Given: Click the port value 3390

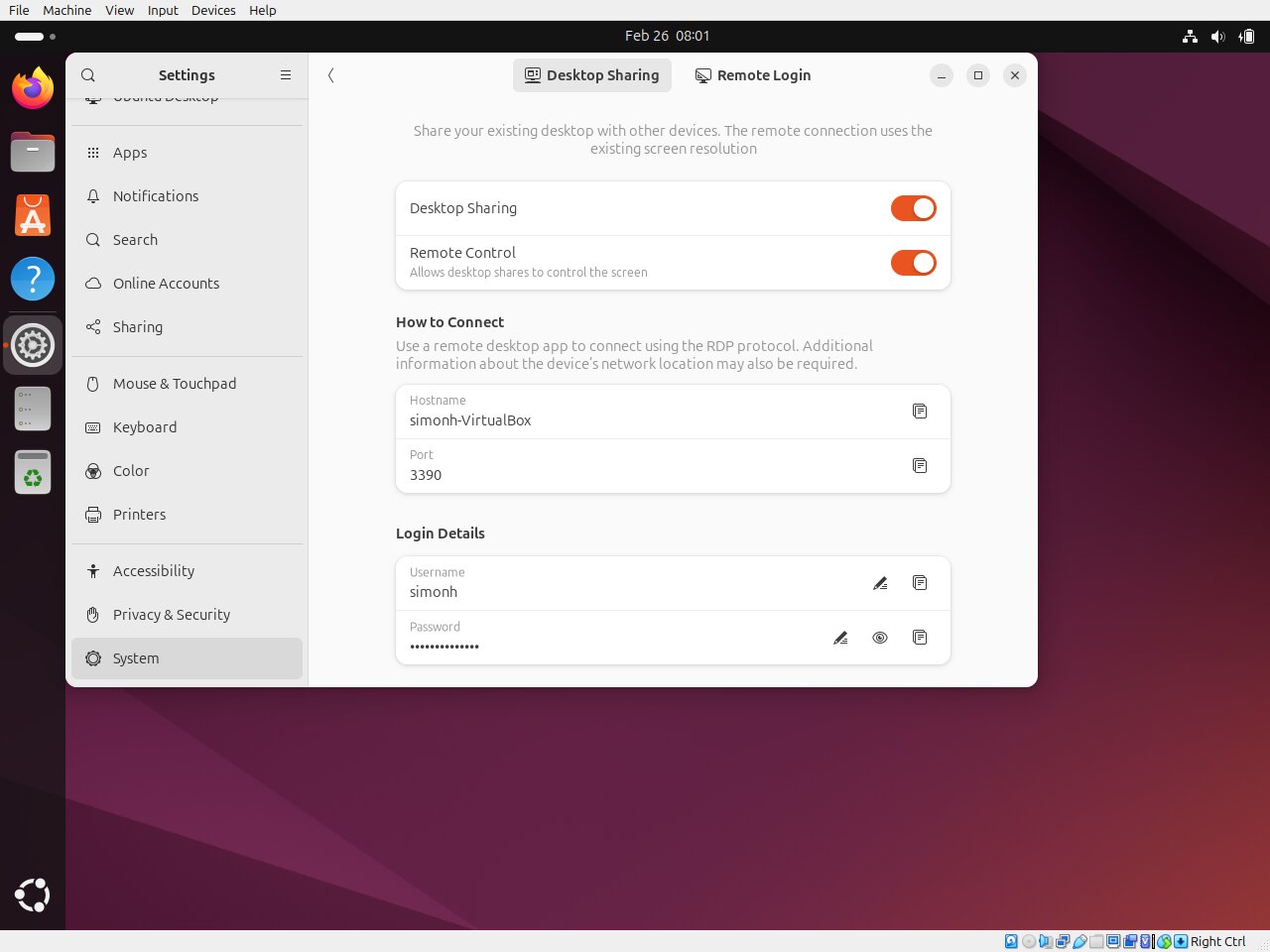Looking at the screenshot, I should tap(426, 475).
